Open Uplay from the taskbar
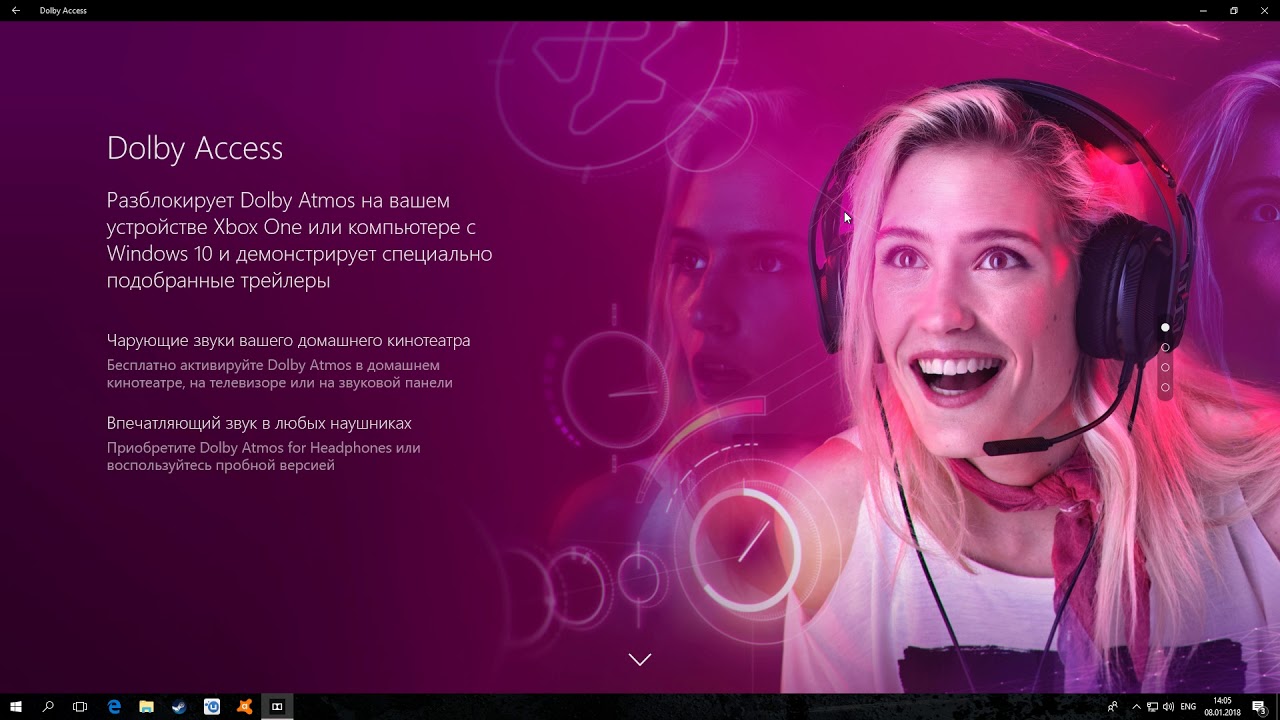The image size is (1280, 720). point(212,707)
